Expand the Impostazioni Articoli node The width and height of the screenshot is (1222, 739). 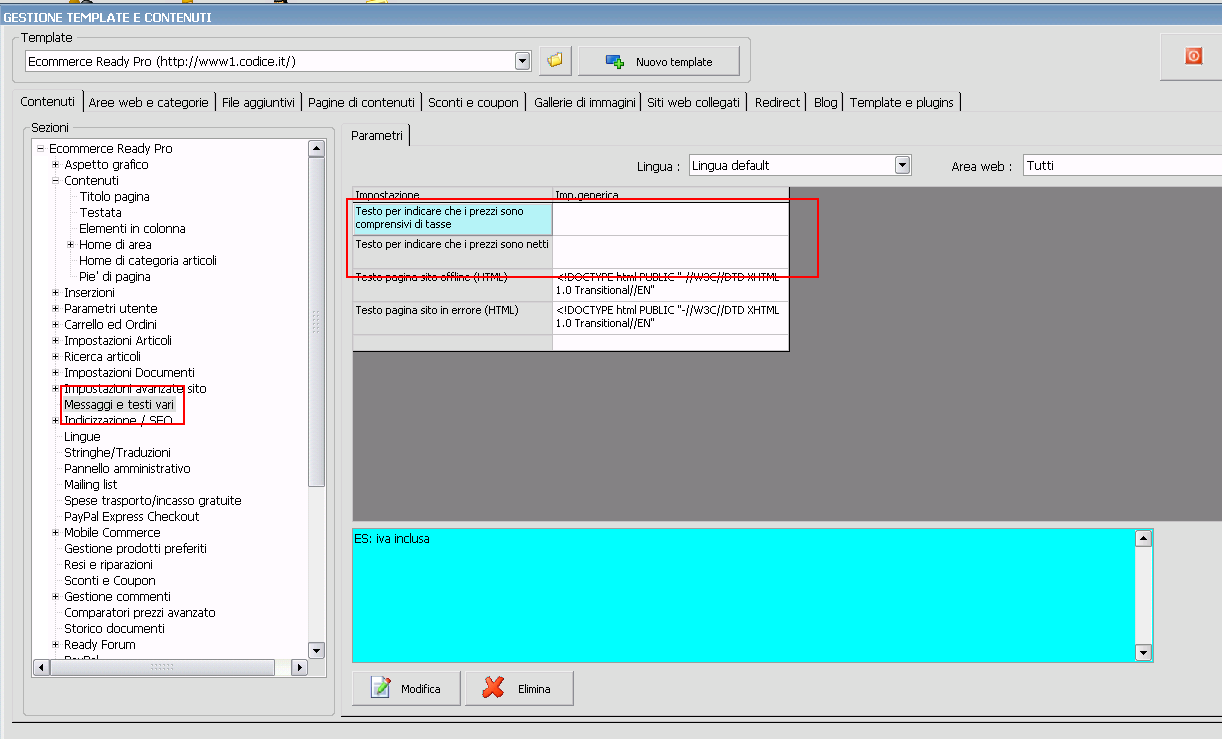(56, 340)
